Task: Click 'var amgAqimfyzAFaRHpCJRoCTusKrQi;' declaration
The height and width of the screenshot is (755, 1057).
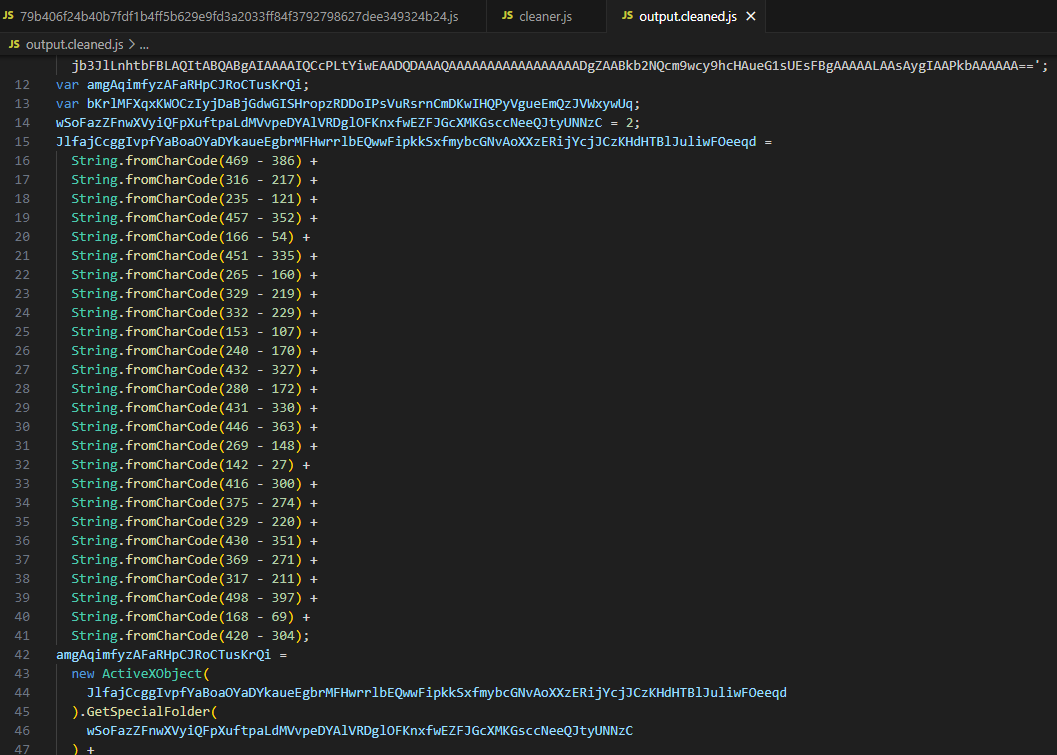Action: point(183,85)
